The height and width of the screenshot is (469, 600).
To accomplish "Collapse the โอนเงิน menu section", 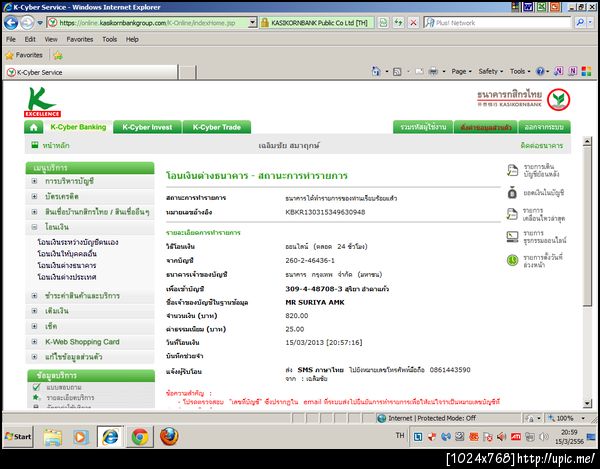I will click(x=34, y=227).
